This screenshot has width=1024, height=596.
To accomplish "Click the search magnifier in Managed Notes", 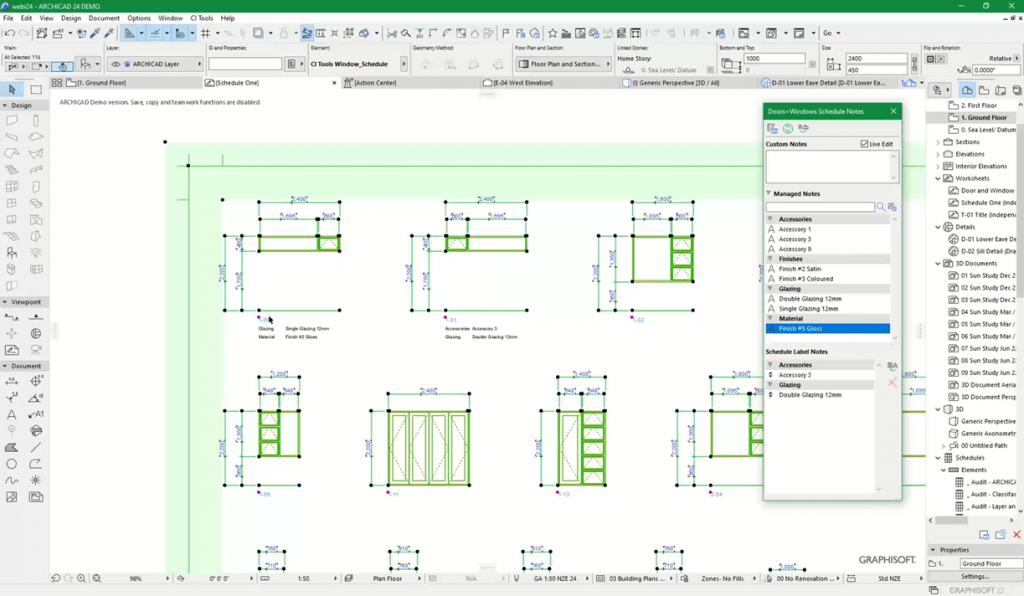I will click(881, 207).
